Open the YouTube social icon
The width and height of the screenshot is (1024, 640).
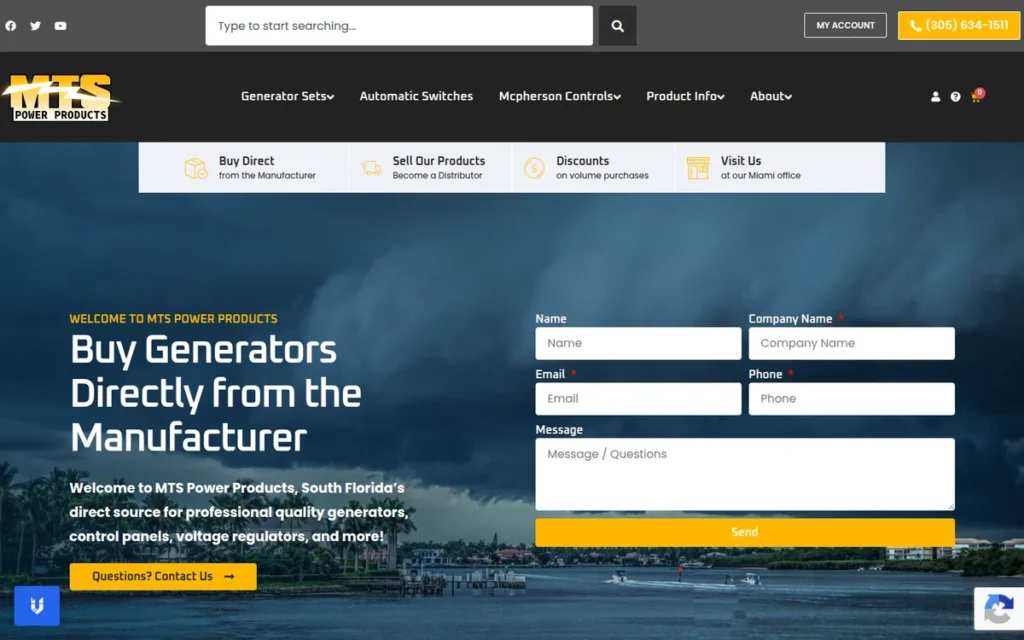pyautogui.click(x=60, y=25)
